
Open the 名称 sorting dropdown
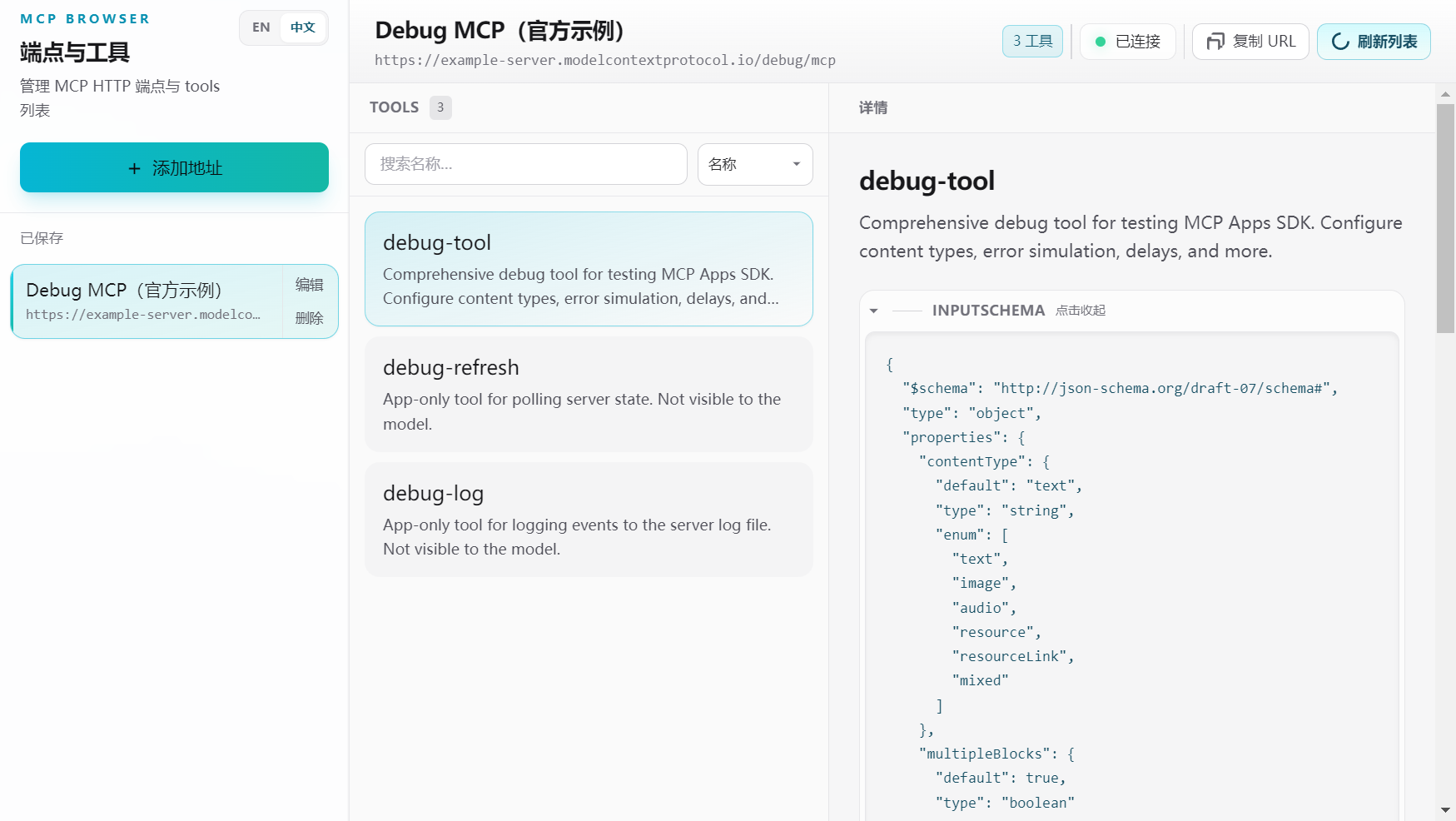[754, 164]
